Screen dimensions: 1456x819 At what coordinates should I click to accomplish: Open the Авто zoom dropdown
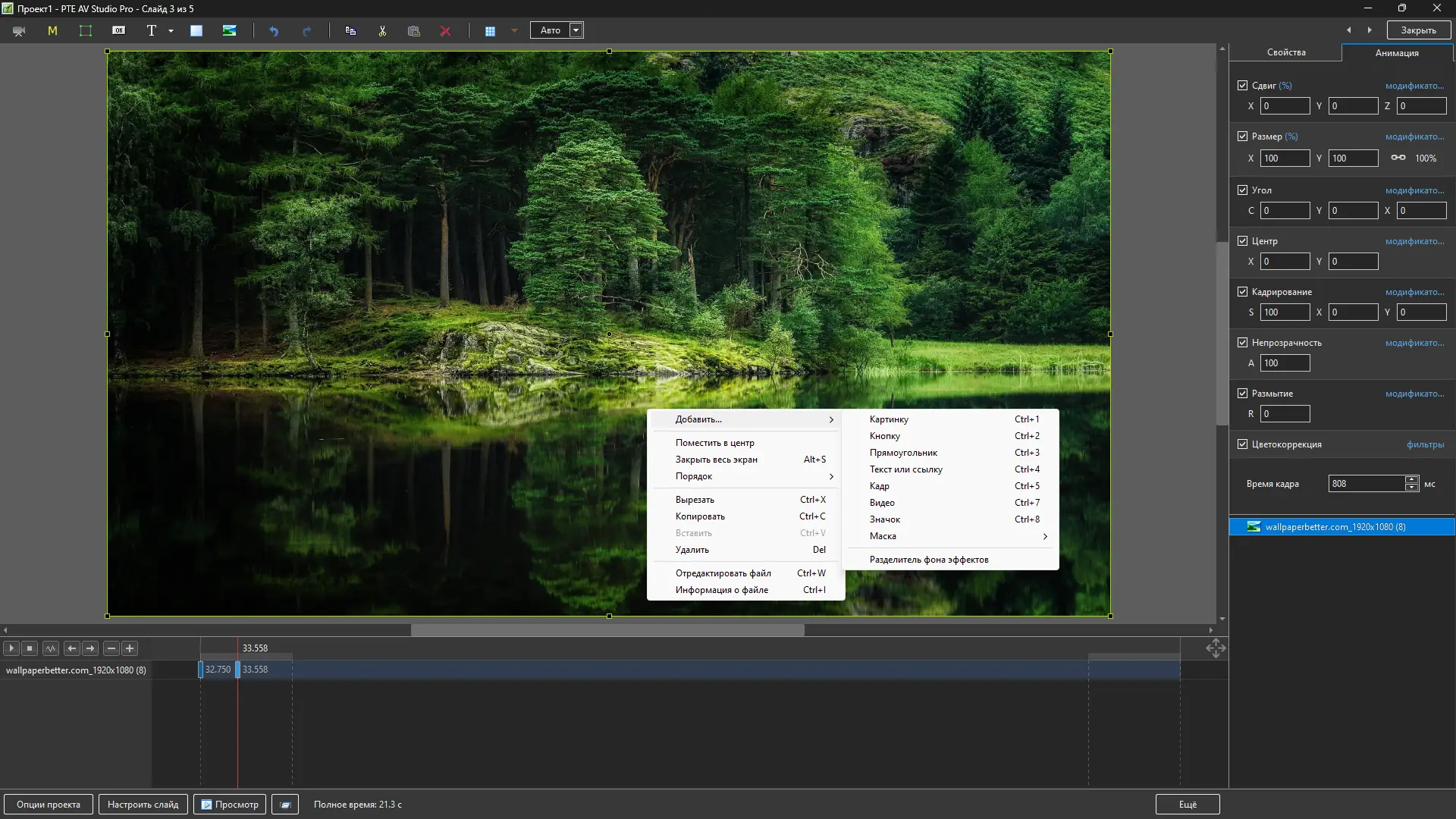576,31
